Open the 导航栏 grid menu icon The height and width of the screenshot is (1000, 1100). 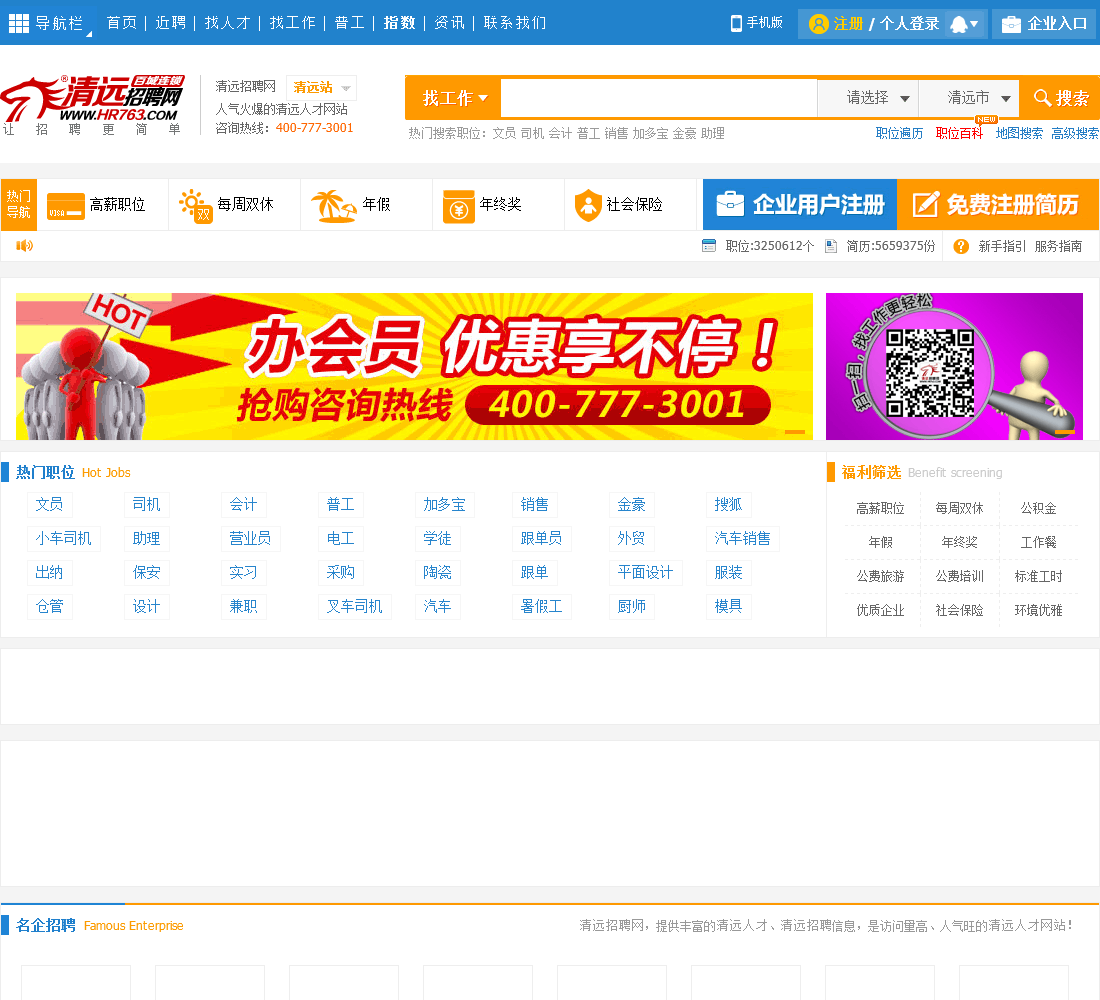point(18,23)
